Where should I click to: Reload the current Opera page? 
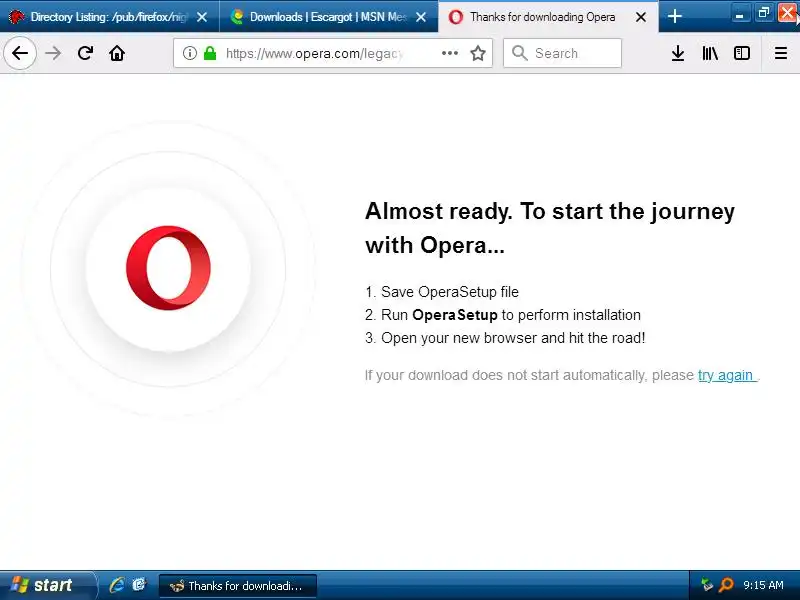[85, 53]
